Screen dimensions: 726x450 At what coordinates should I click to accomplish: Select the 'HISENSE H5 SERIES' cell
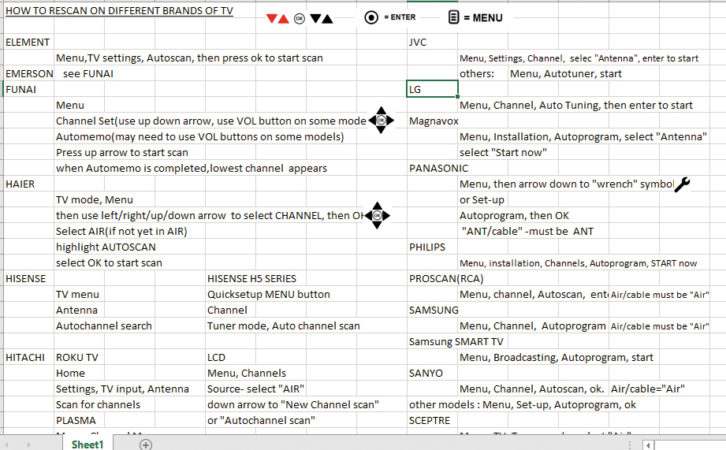click(x=251, y=279)
